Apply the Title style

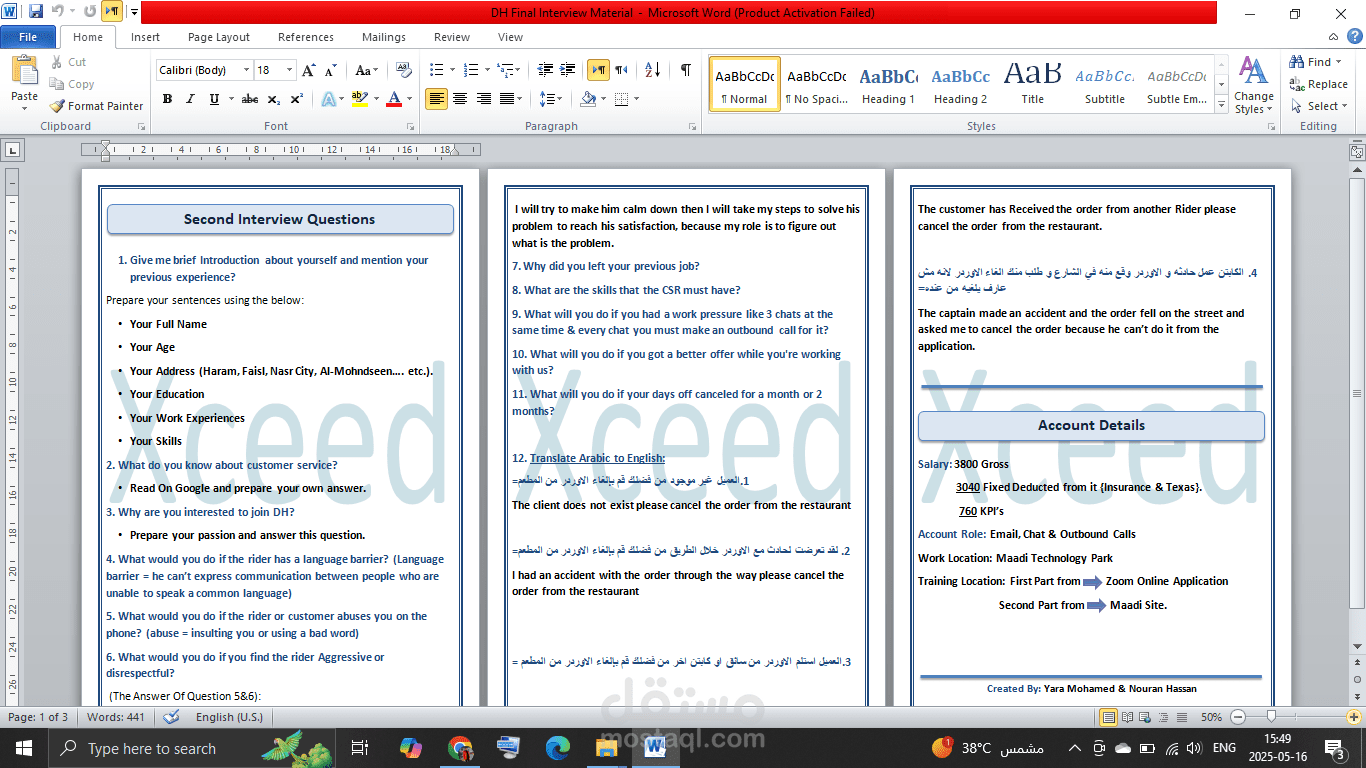point(1033,85)
